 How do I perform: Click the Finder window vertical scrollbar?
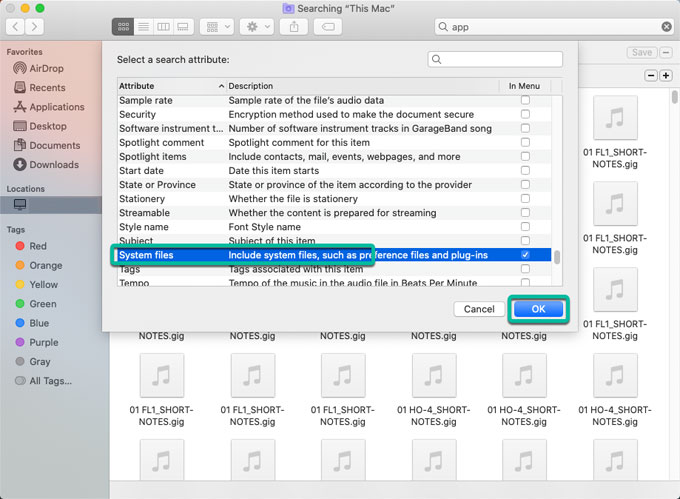pos(674,97)
